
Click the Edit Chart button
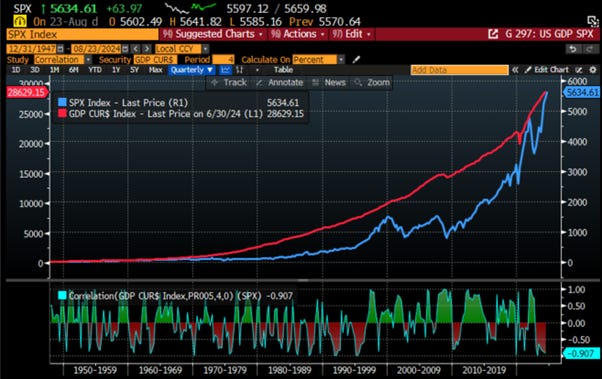(547, 70)
